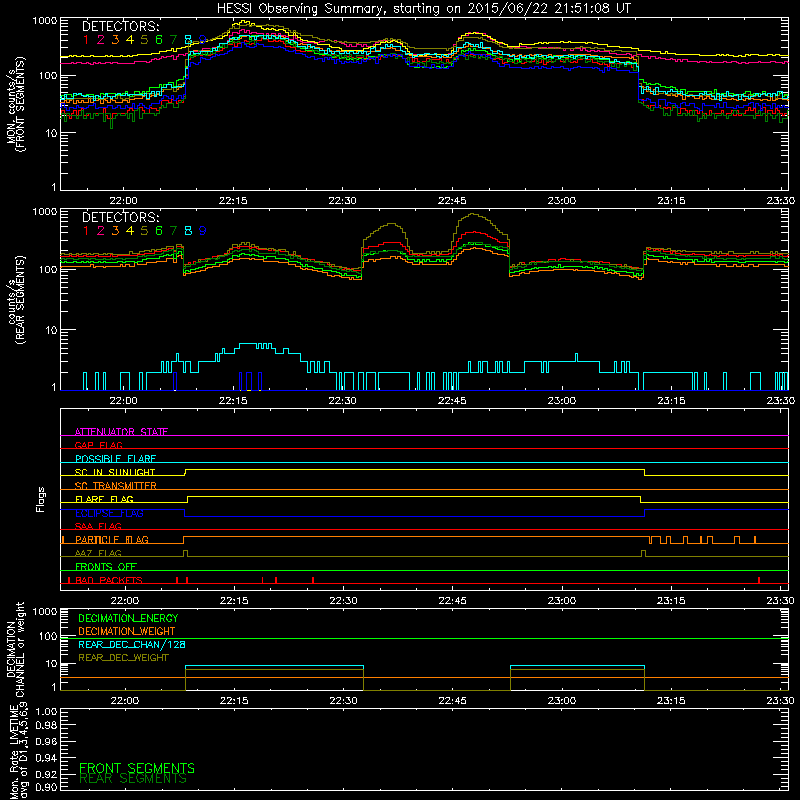Viewport: 800px width, 800px height.
Task: Select blue detector number 9 in front segments legend
Action: coord(203,39)
